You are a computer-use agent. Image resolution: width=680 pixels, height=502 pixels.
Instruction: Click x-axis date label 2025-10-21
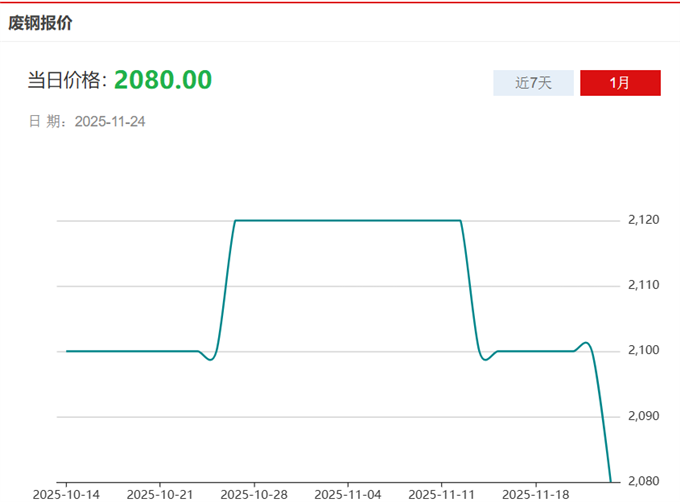(160, 494)
